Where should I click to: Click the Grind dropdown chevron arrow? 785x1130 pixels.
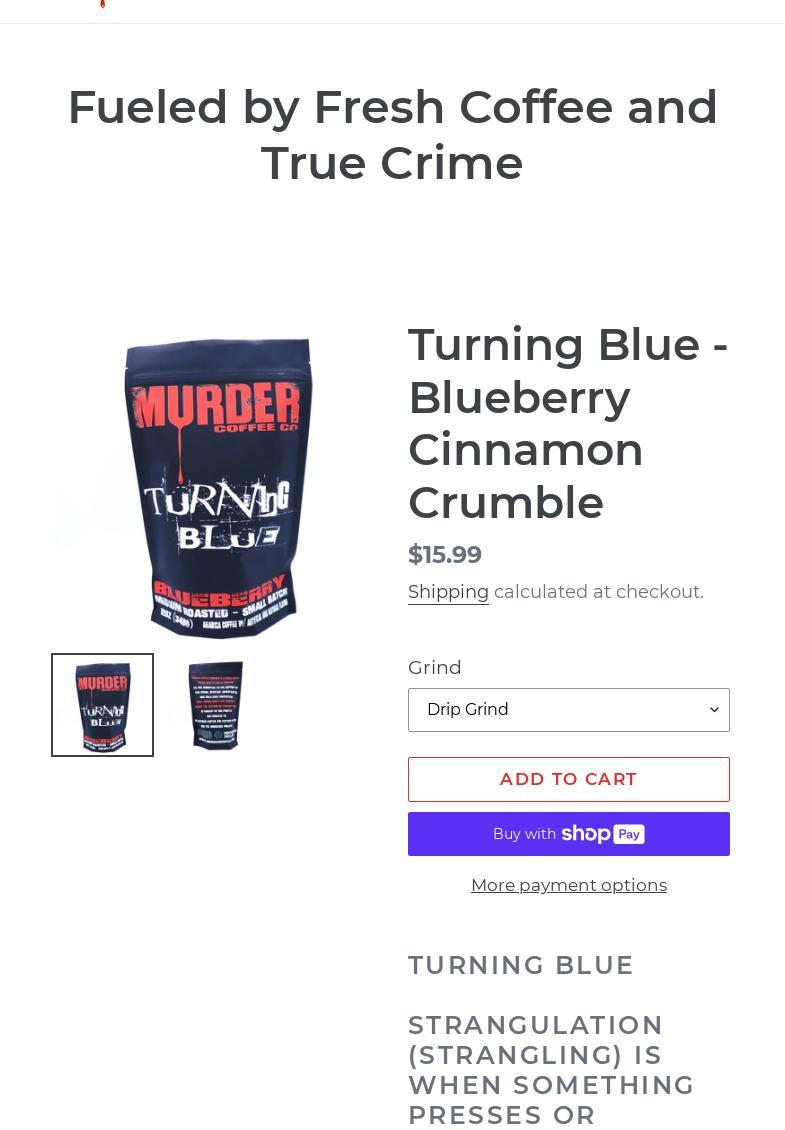tap(714, 710)
